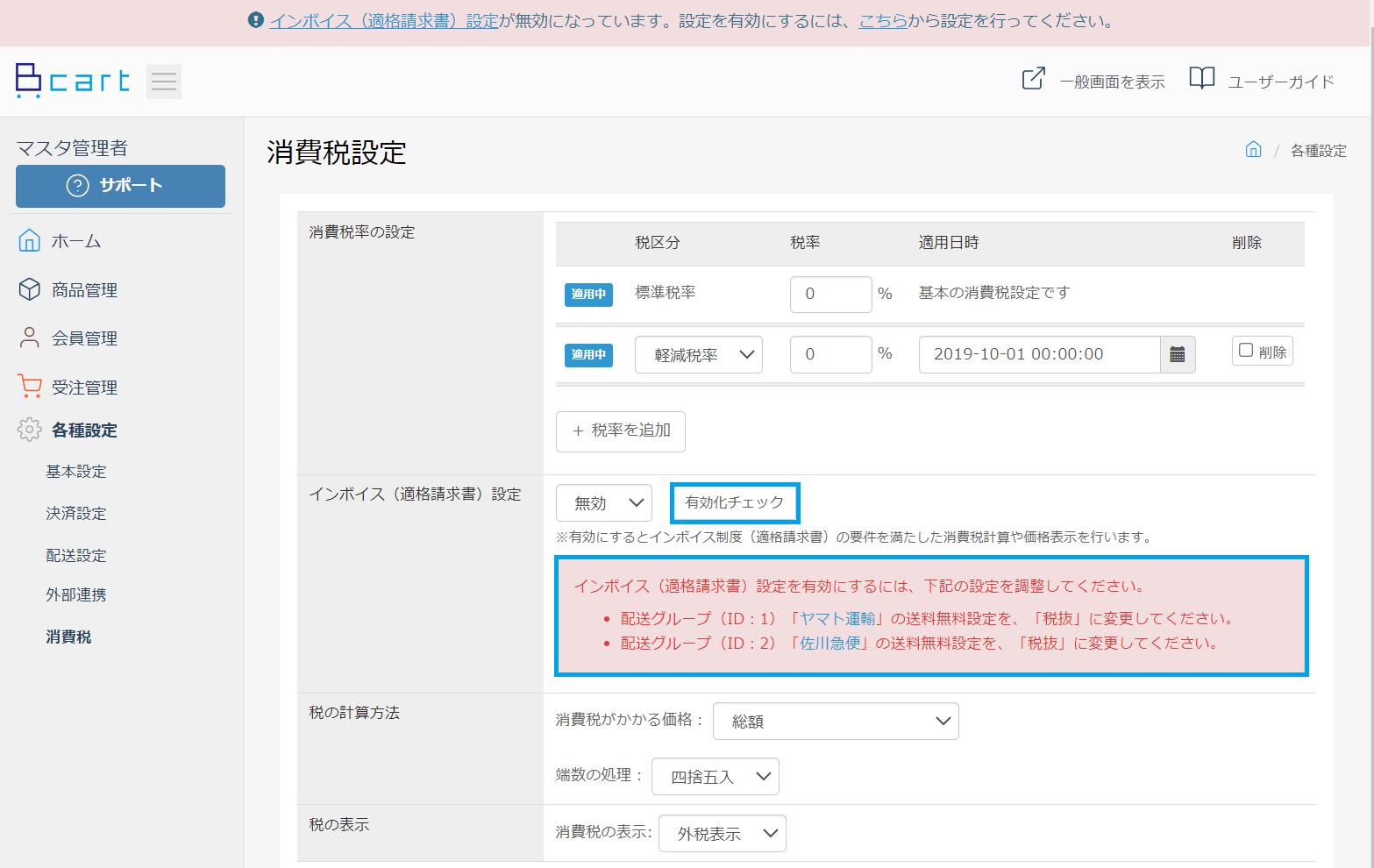Click the warning icon in top banner

[256, 20]
